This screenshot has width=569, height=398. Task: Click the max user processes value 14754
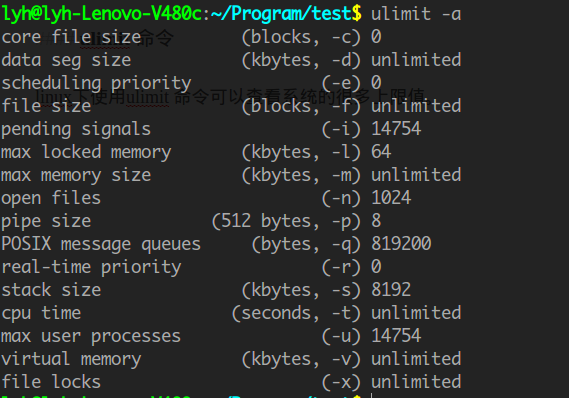point(396,336)
